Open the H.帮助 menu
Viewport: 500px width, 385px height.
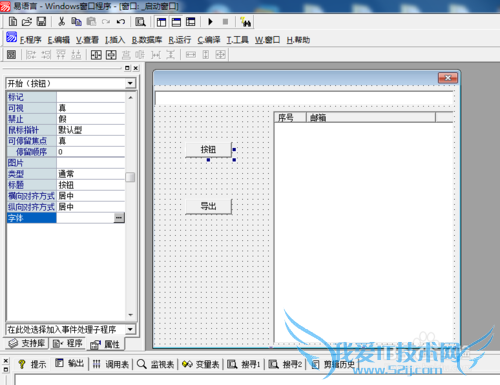coord(298,40)
